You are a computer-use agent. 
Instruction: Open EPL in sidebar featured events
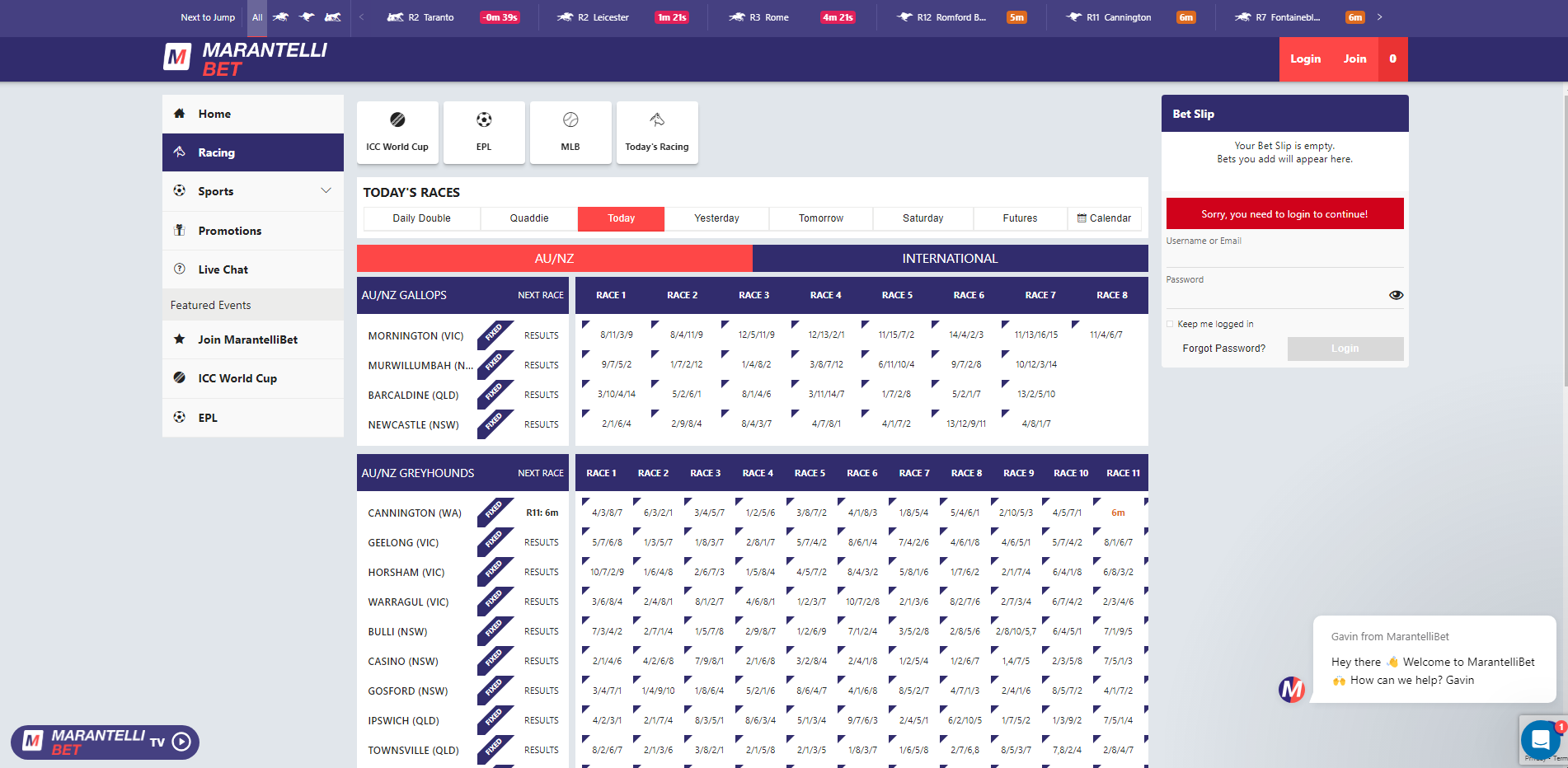(x=253, y=418)
